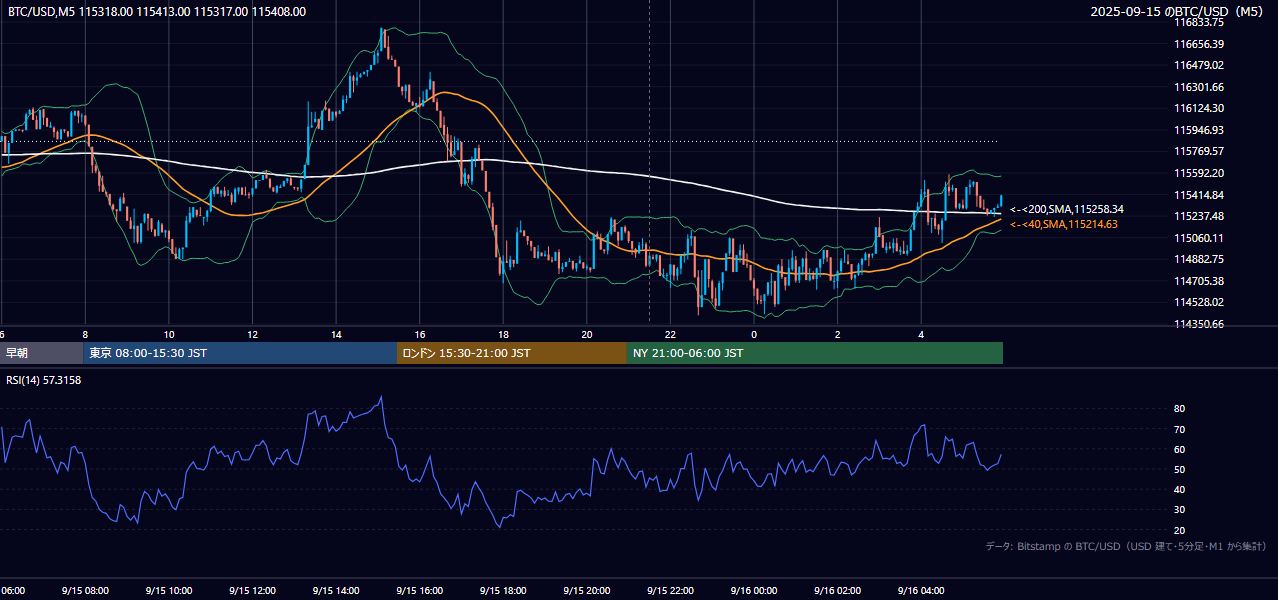Click RSI scale value 20 in RSI panel

tap(1179, 530)
